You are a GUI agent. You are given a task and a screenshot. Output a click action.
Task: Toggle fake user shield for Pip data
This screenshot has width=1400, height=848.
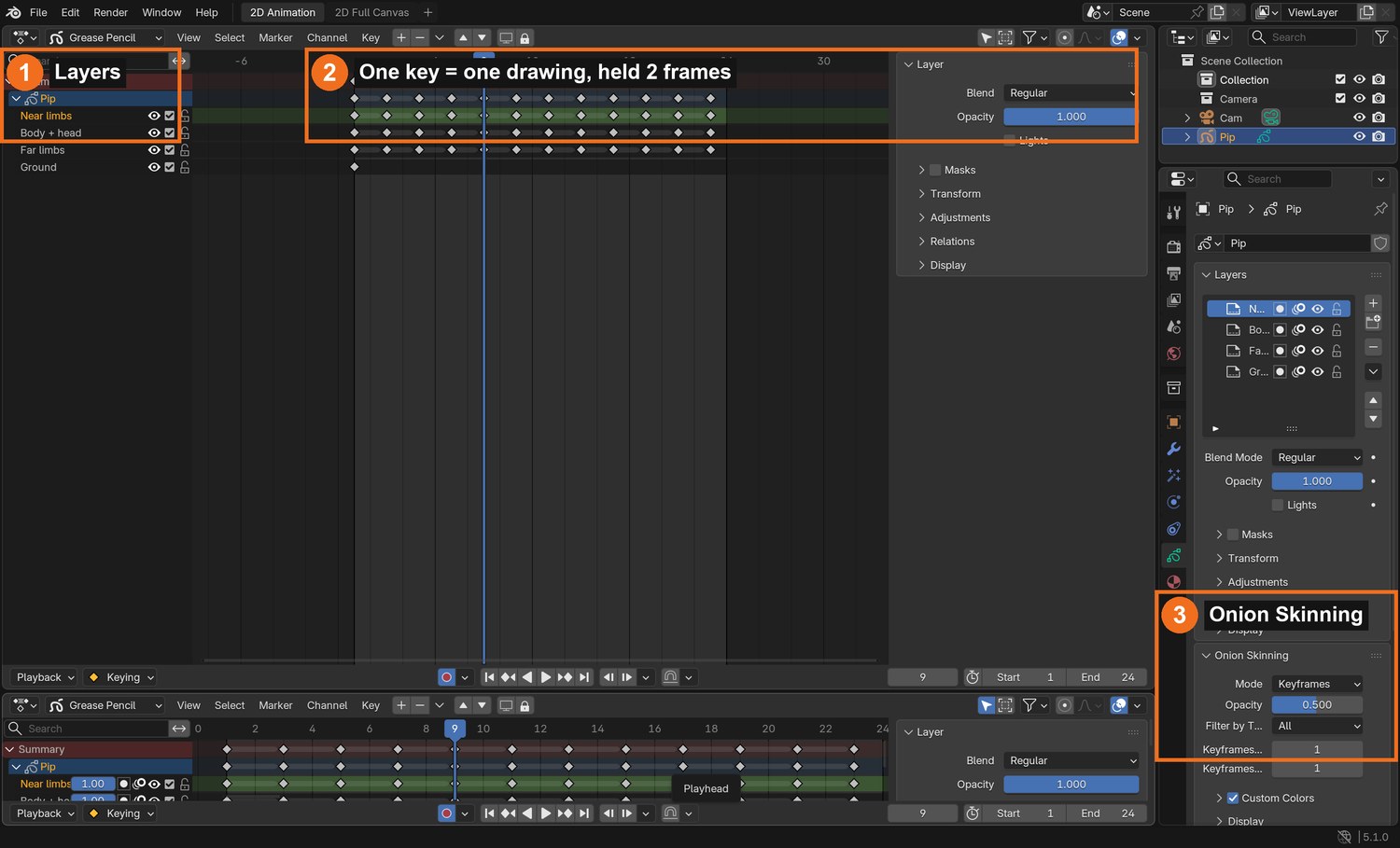point(1380,243)
